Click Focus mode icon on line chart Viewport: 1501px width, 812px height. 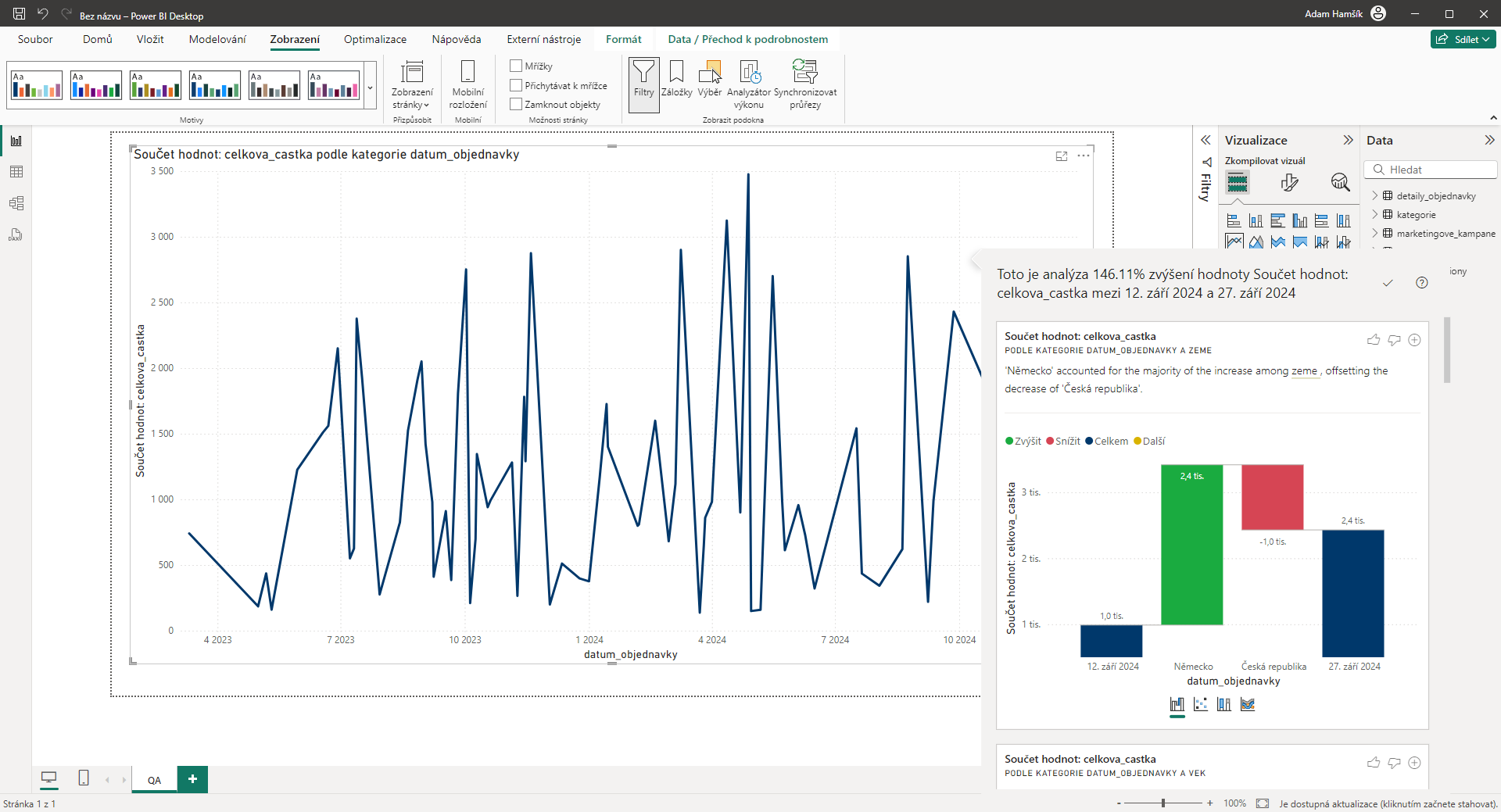(1062, 156)
